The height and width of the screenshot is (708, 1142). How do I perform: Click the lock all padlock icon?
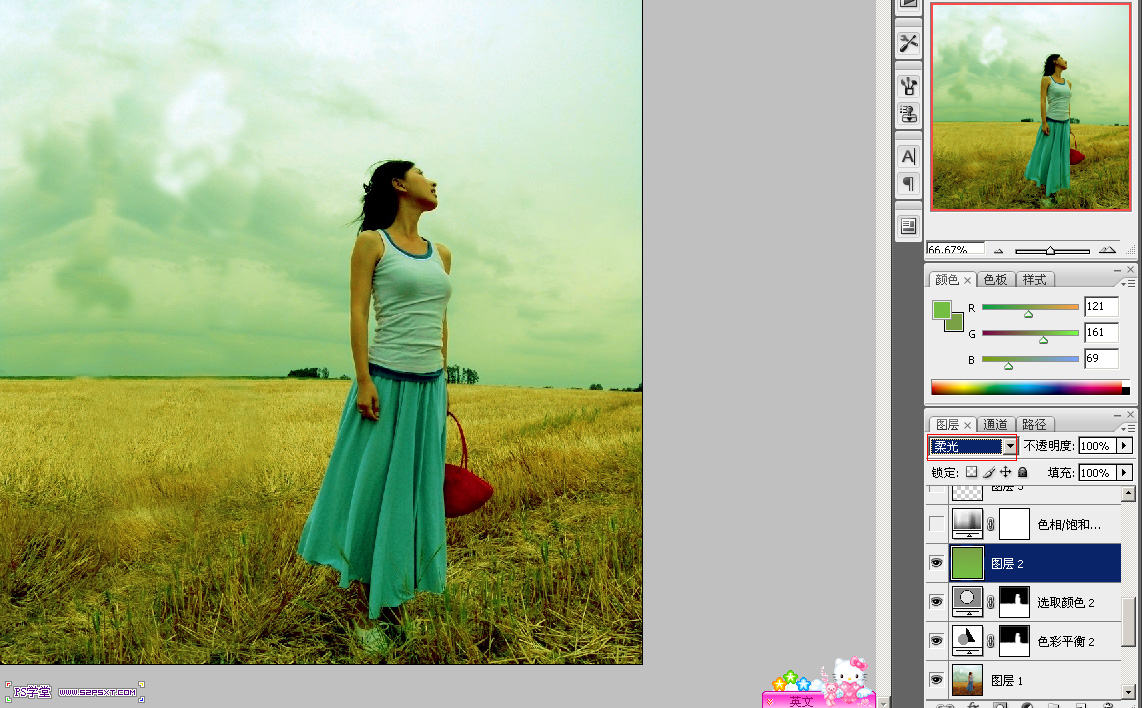1023,472
